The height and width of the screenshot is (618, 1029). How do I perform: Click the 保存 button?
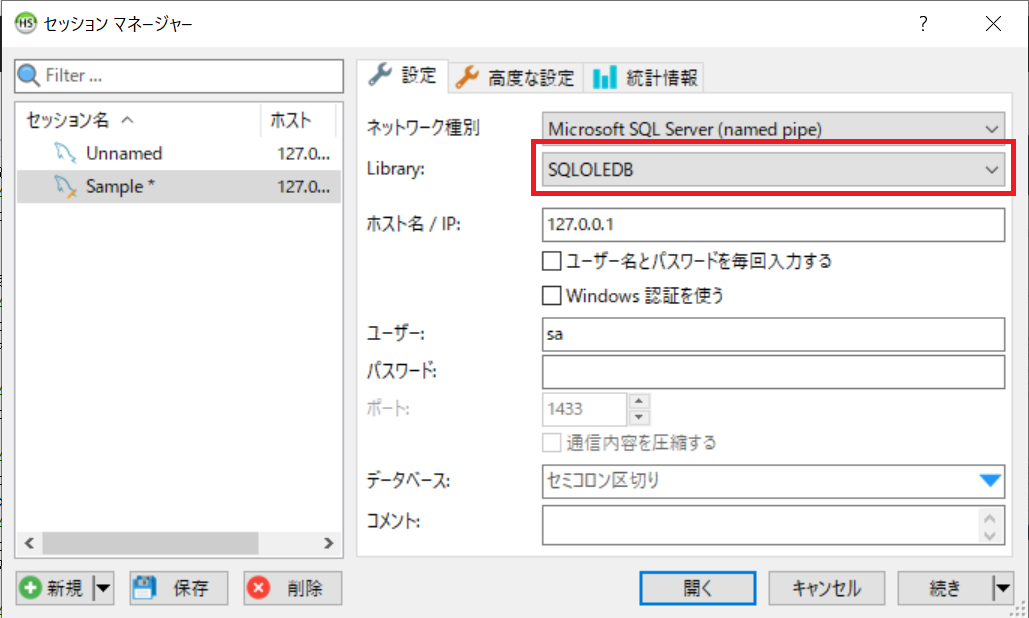178,588
